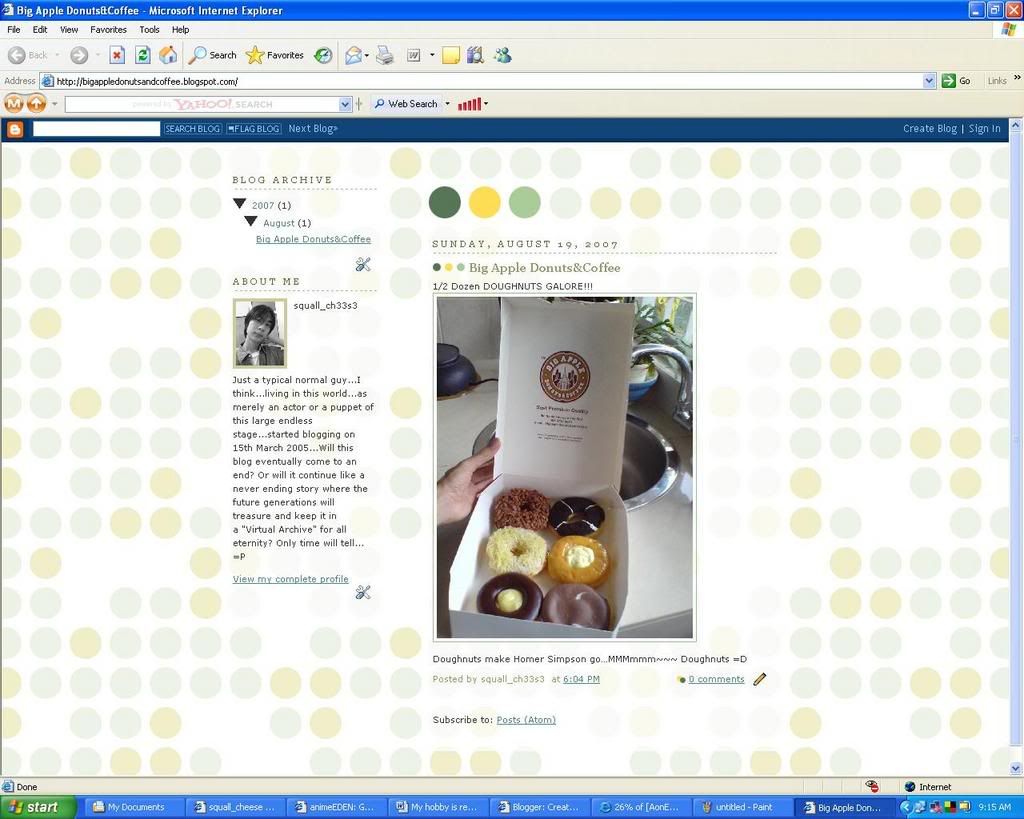This screenshot has width=1024, height=819.
Task: Click the red signal bars toolbar icon
Action: coord(469,104)
